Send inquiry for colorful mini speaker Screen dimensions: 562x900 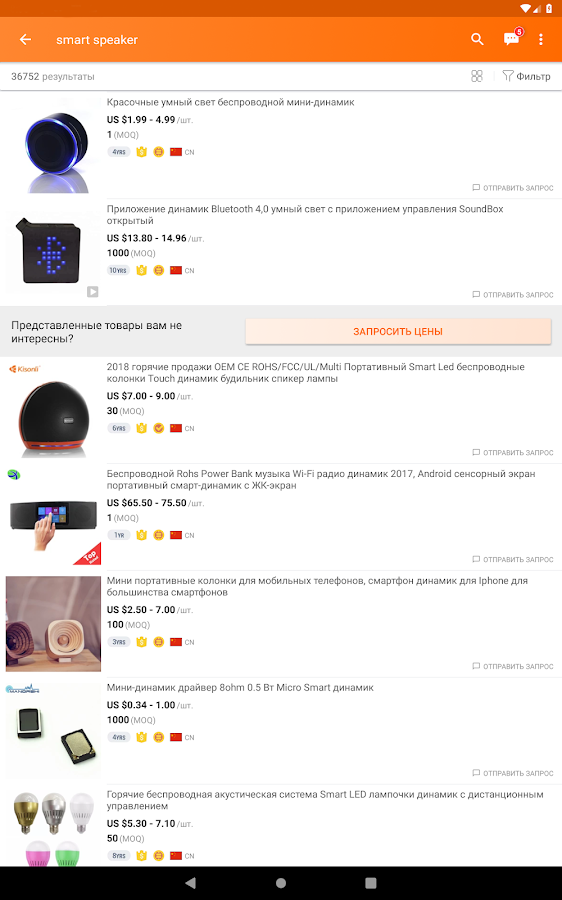[x=513, y=188]
